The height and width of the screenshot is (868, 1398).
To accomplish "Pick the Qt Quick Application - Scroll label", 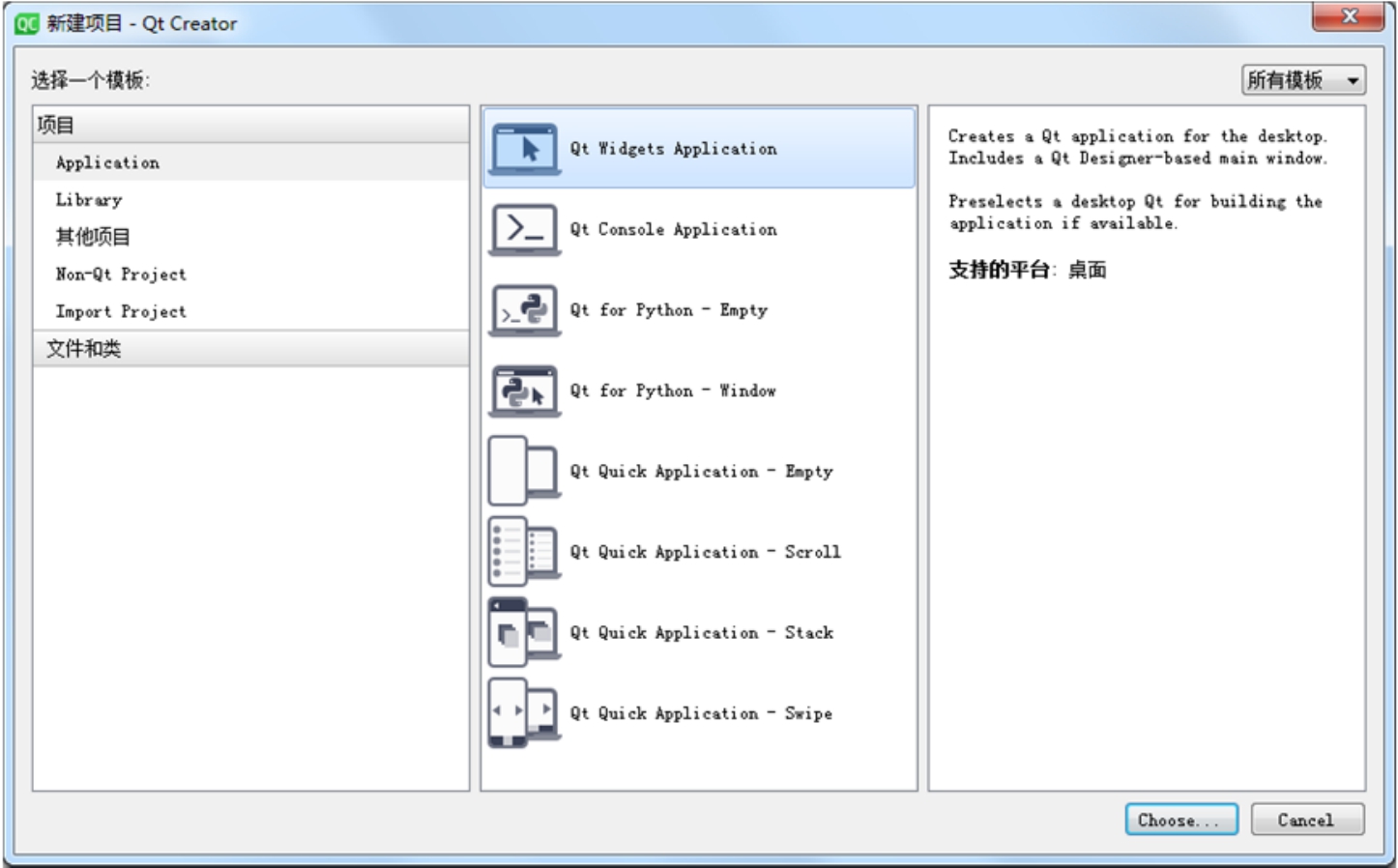I will pos(705,552).
